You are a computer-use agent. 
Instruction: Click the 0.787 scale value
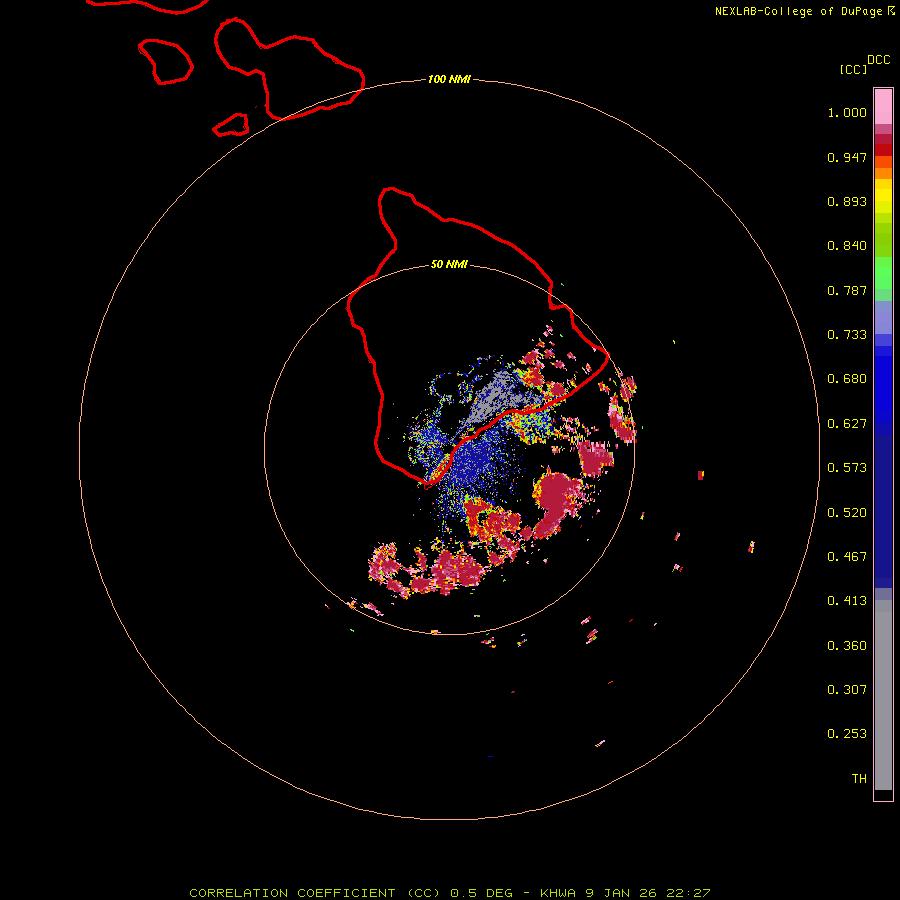tap(847, 290)
